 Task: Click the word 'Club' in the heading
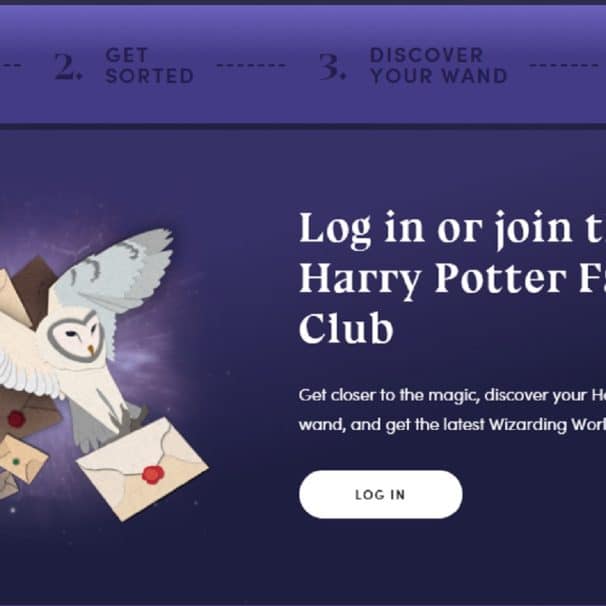346,328
